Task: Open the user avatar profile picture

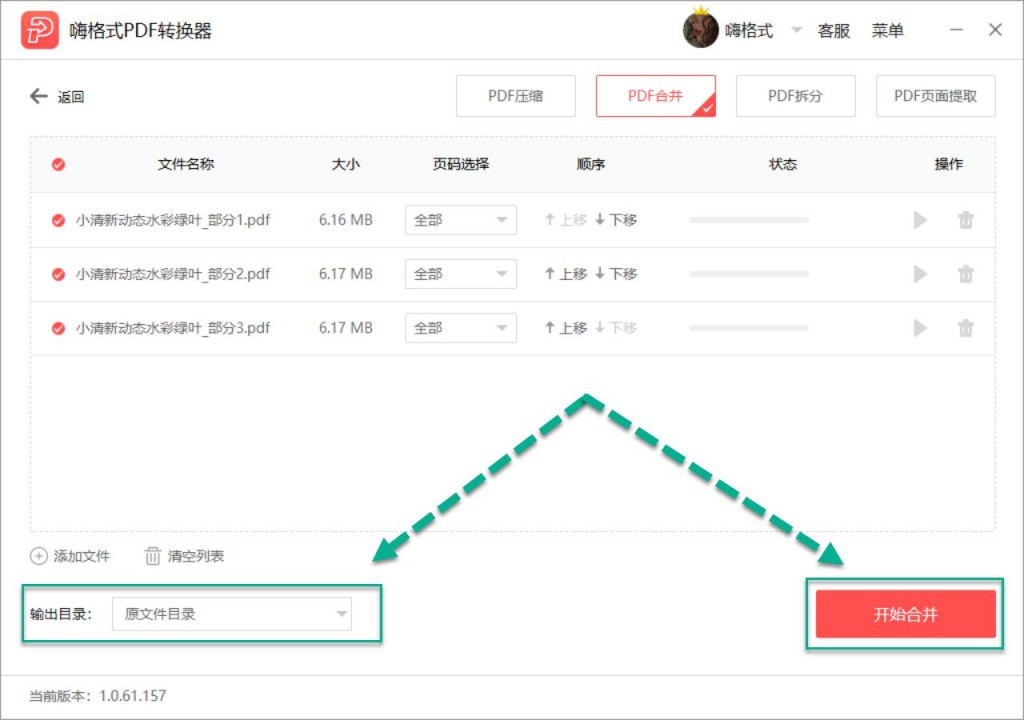Action: tap(700, 29)
